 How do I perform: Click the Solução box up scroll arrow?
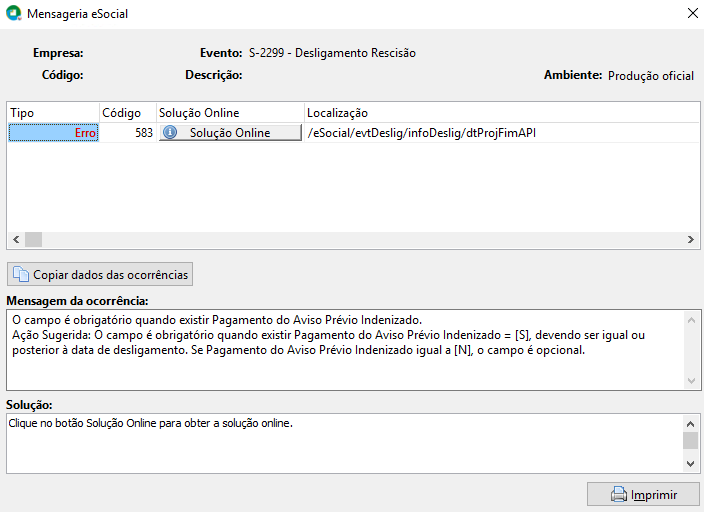(x=691, y=424)
